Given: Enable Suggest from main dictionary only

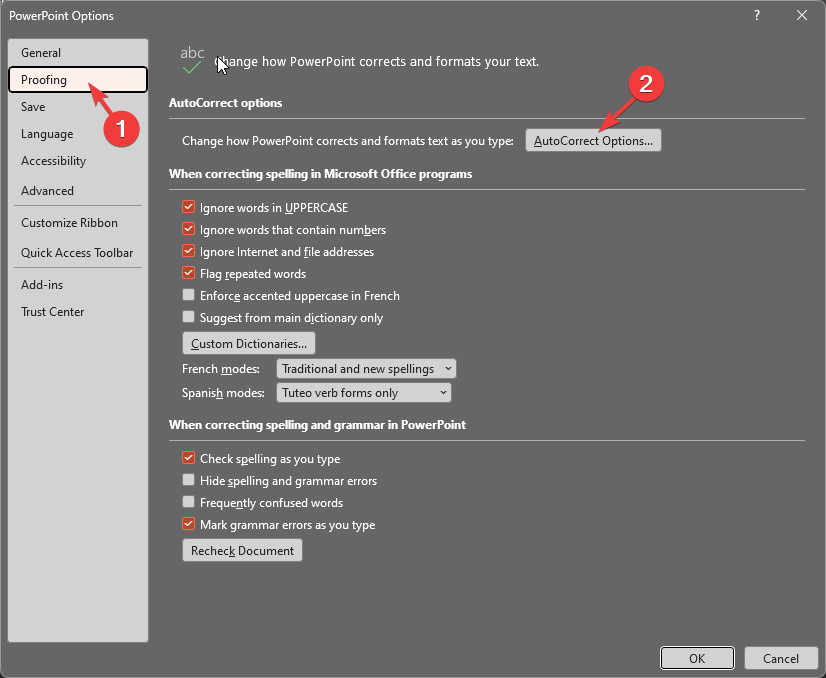Looking at the screenshot, I should 188,317.
